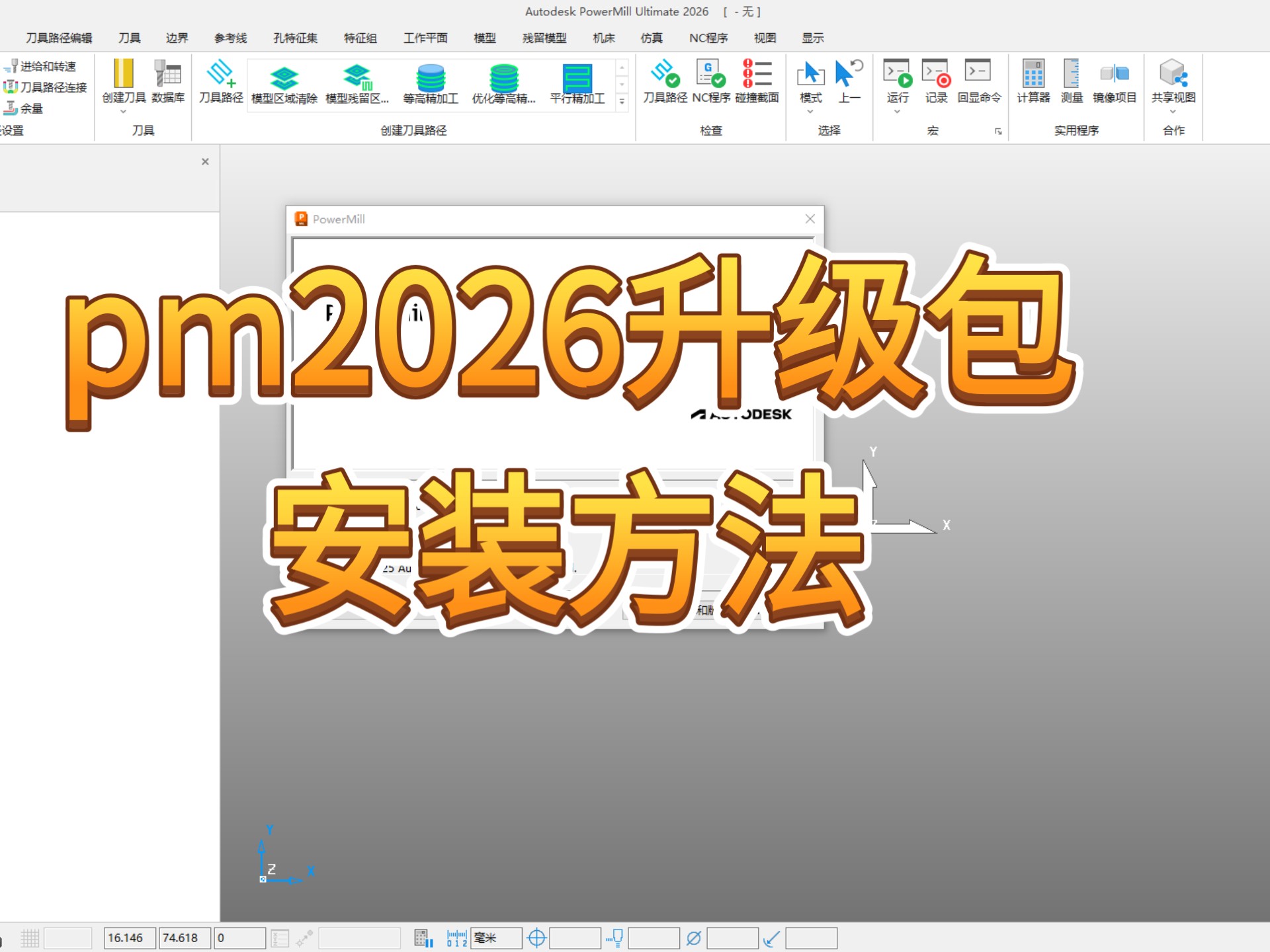Run toolpath verification in 检查 group
This screenshot has height=952, width=1270.
pyautogui.click(x=665, y=81)
